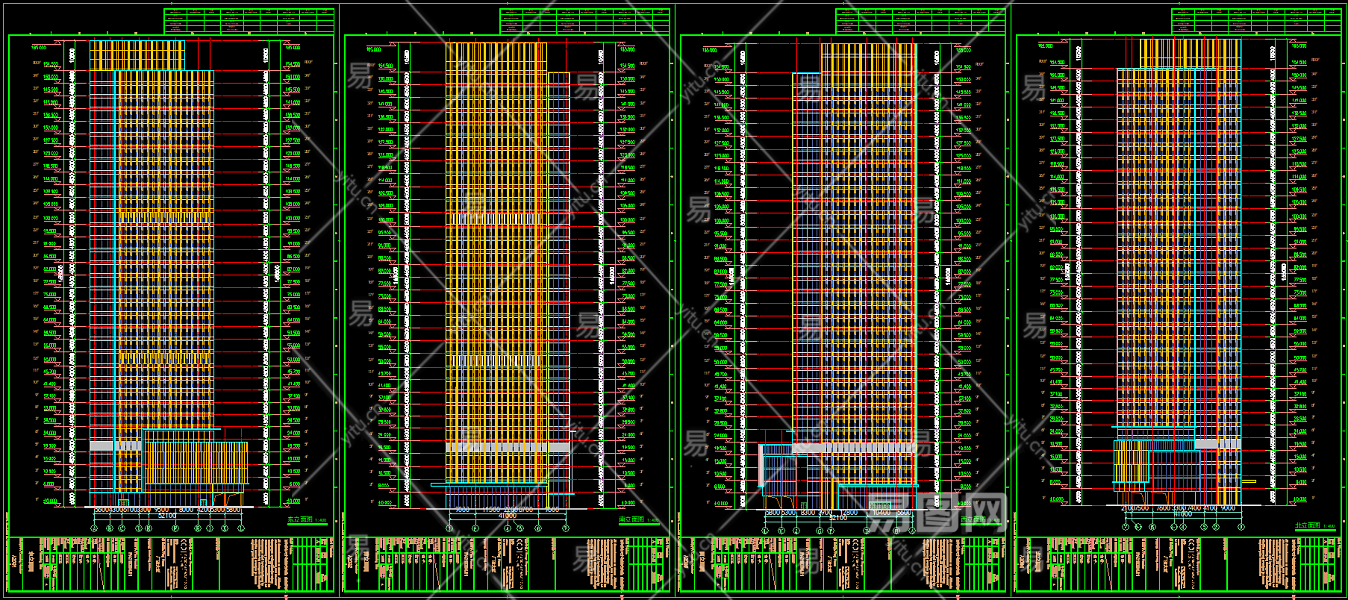This screenshot has width=1348, height=600.
Task: Click the revision table above the fourth sheet
Action: click(x=1256, y=21)
